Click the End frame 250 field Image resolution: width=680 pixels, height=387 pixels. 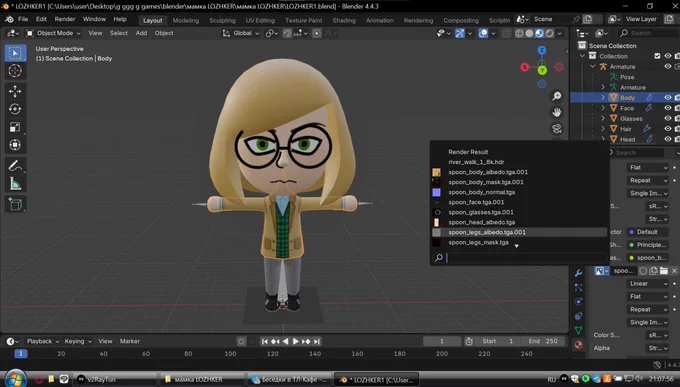[543, 341]
